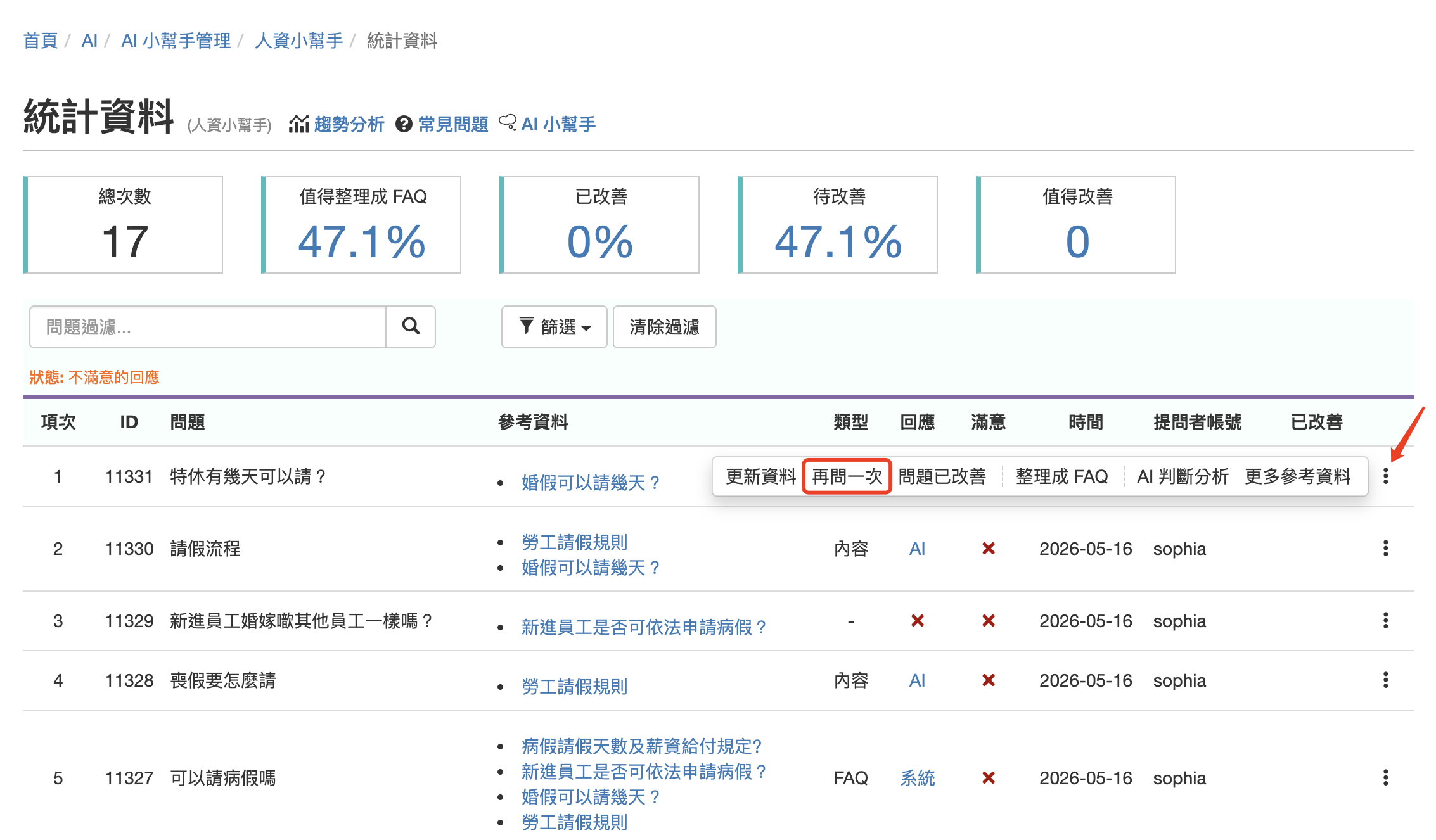1436x840 pixels.
Task: Focus the 問題過濾 search input field
Action: 208,327
